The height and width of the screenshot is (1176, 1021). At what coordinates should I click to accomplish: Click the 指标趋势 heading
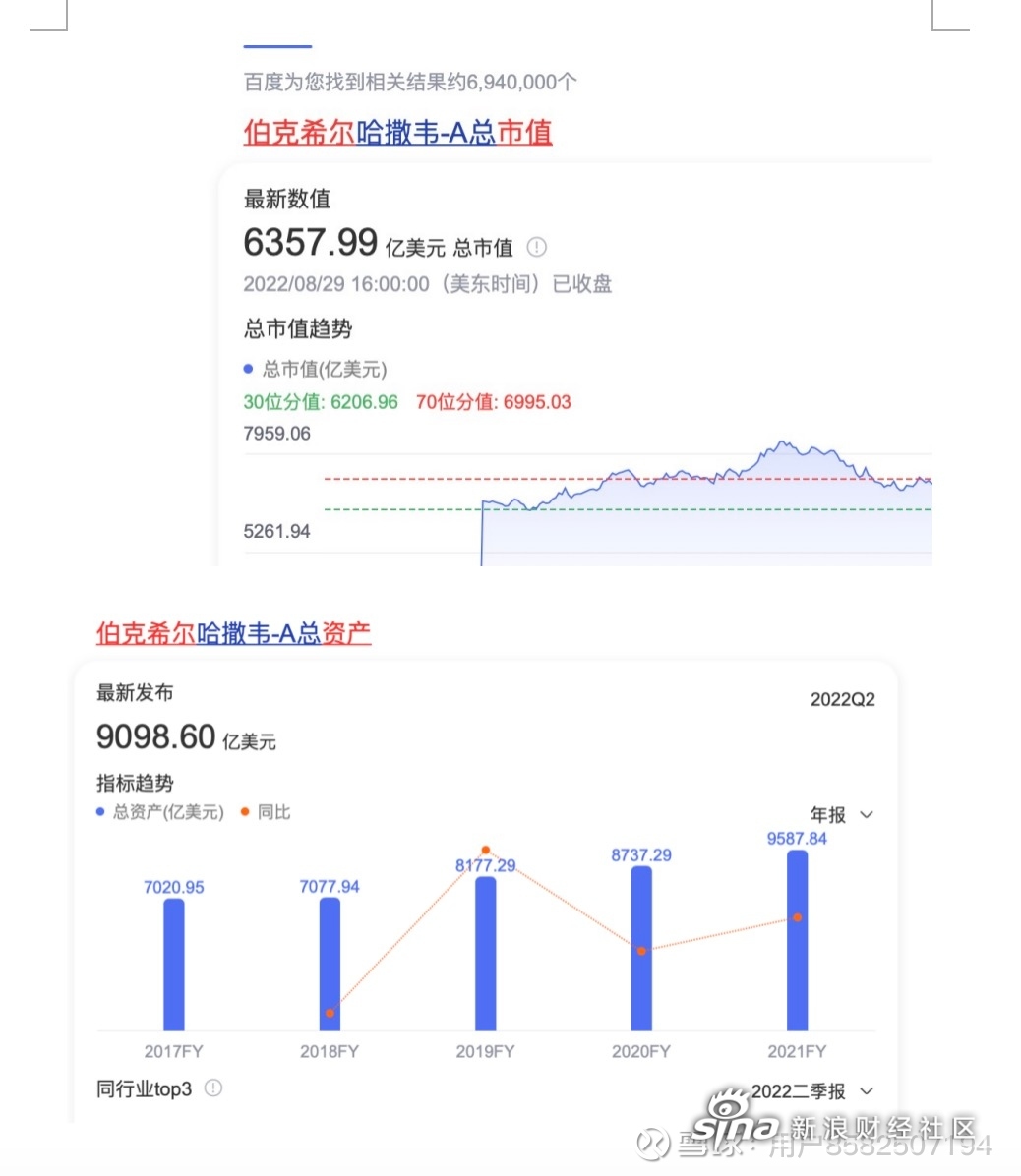tap(135, 783)
